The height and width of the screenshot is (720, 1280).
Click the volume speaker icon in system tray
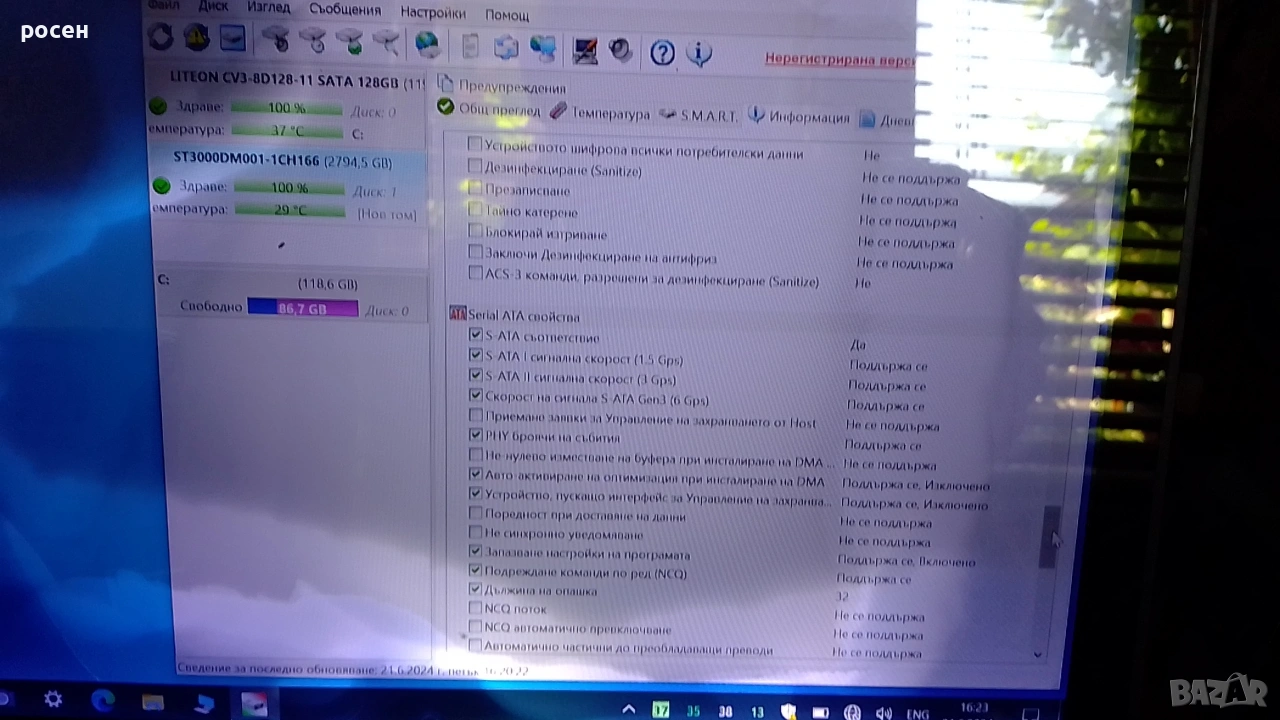884,713
